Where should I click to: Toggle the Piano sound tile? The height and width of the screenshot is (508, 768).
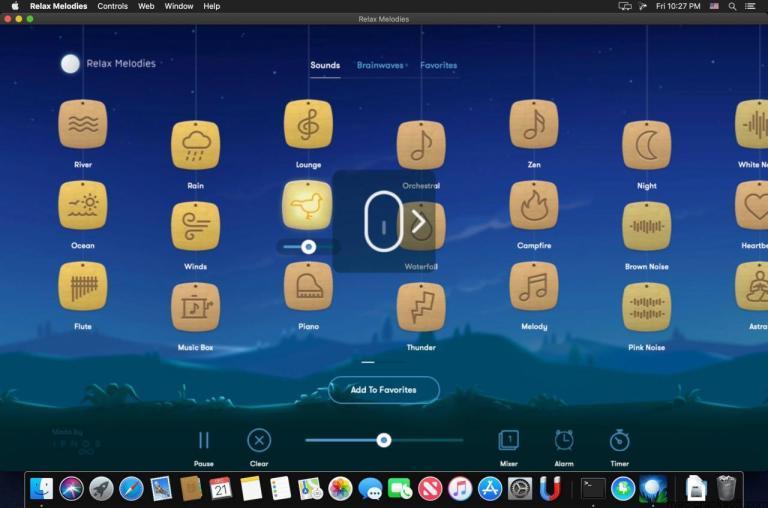pos(308,286)
